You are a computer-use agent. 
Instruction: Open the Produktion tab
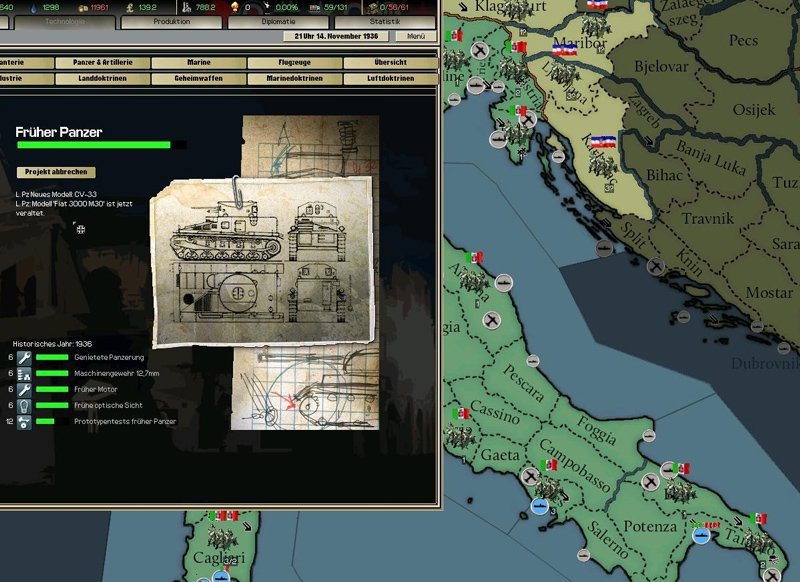[171, 21]
